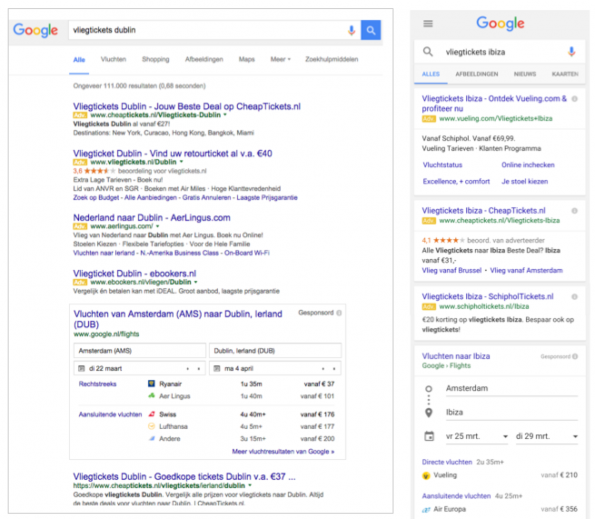Click info icon beside desktop Gesponsord label
The height and width of the screenshot is (519, 595).
pos(339,313)
